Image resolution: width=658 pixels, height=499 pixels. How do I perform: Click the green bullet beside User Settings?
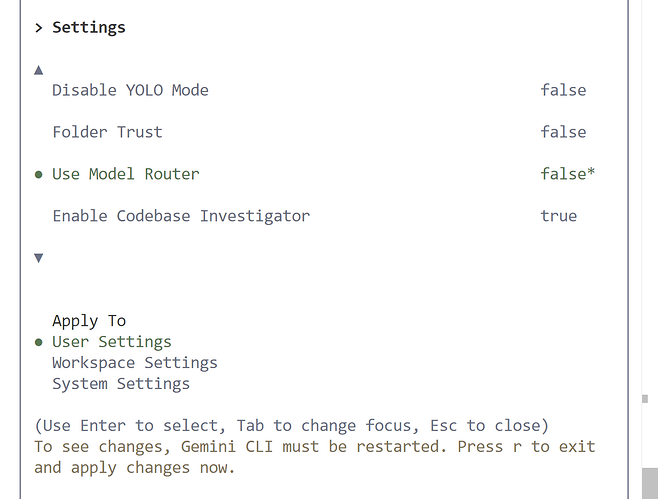pyautogui.click(x=39, y=342)
